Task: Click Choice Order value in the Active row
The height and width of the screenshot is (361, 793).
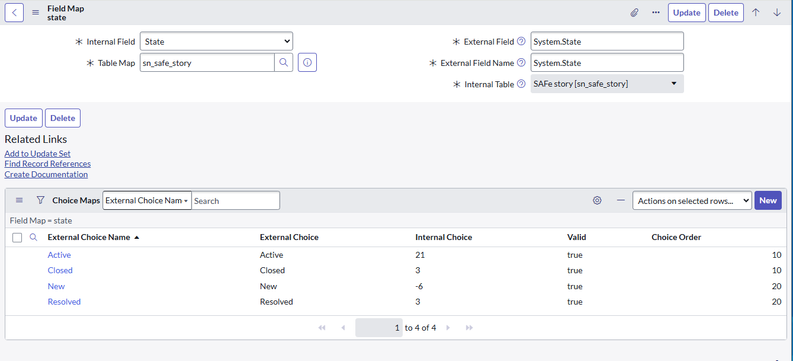Action: [x=777, y=255]
